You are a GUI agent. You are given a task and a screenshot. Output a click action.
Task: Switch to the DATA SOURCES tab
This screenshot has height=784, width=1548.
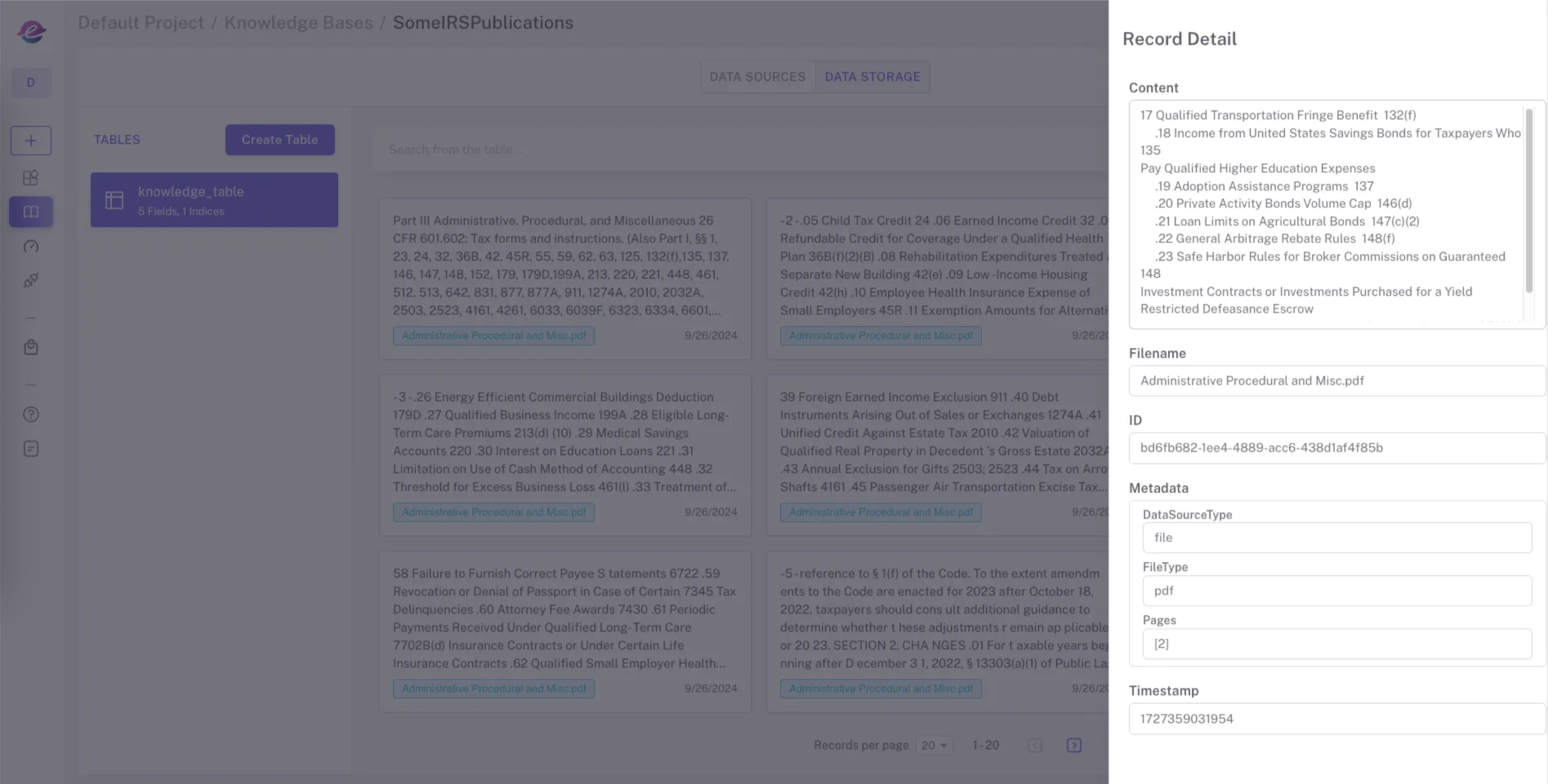pos(757,77)
